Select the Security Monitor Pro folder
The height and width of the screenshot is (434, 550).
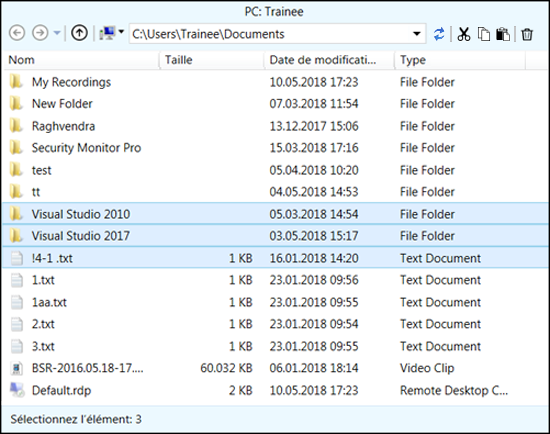[275, 148]
